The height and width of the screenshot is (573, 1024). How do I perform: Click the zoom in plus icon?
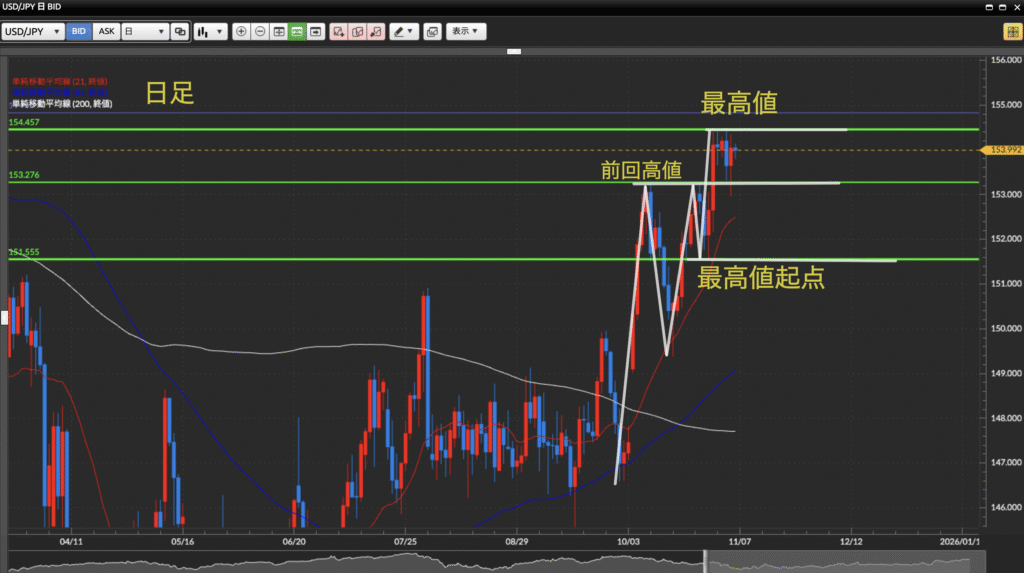241,32
